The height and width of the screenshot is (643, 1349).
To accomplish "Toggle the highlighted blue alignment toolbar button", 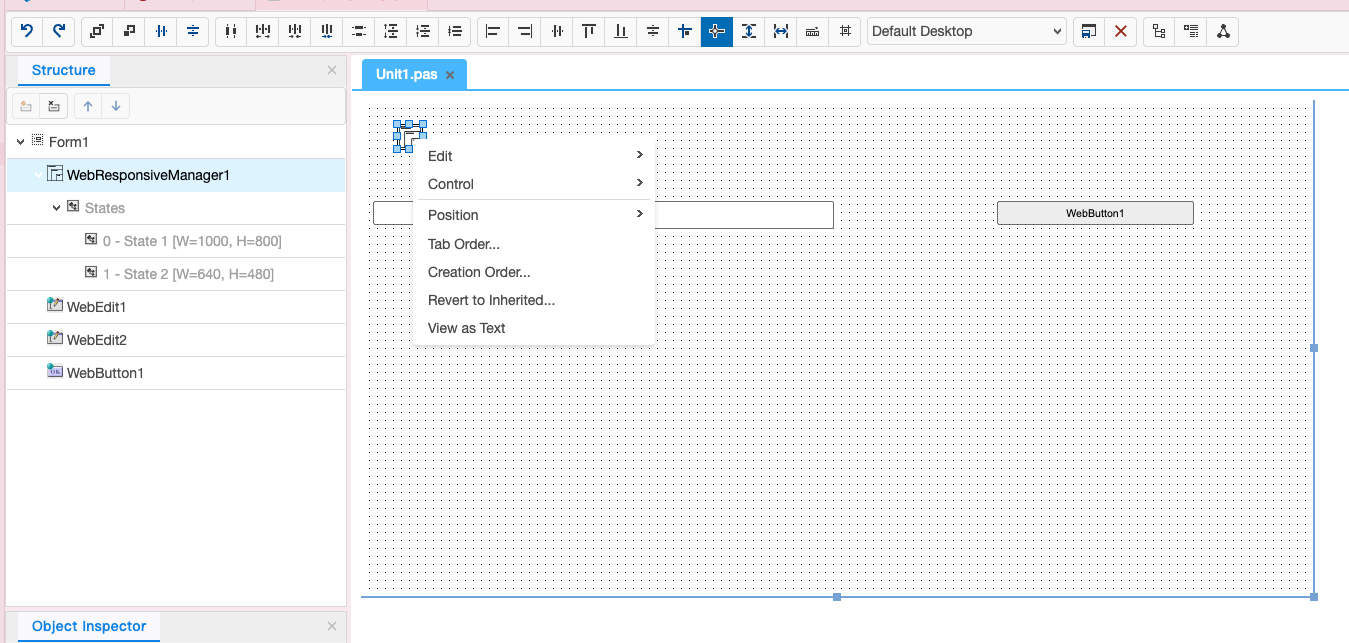I will pos(716,31).
